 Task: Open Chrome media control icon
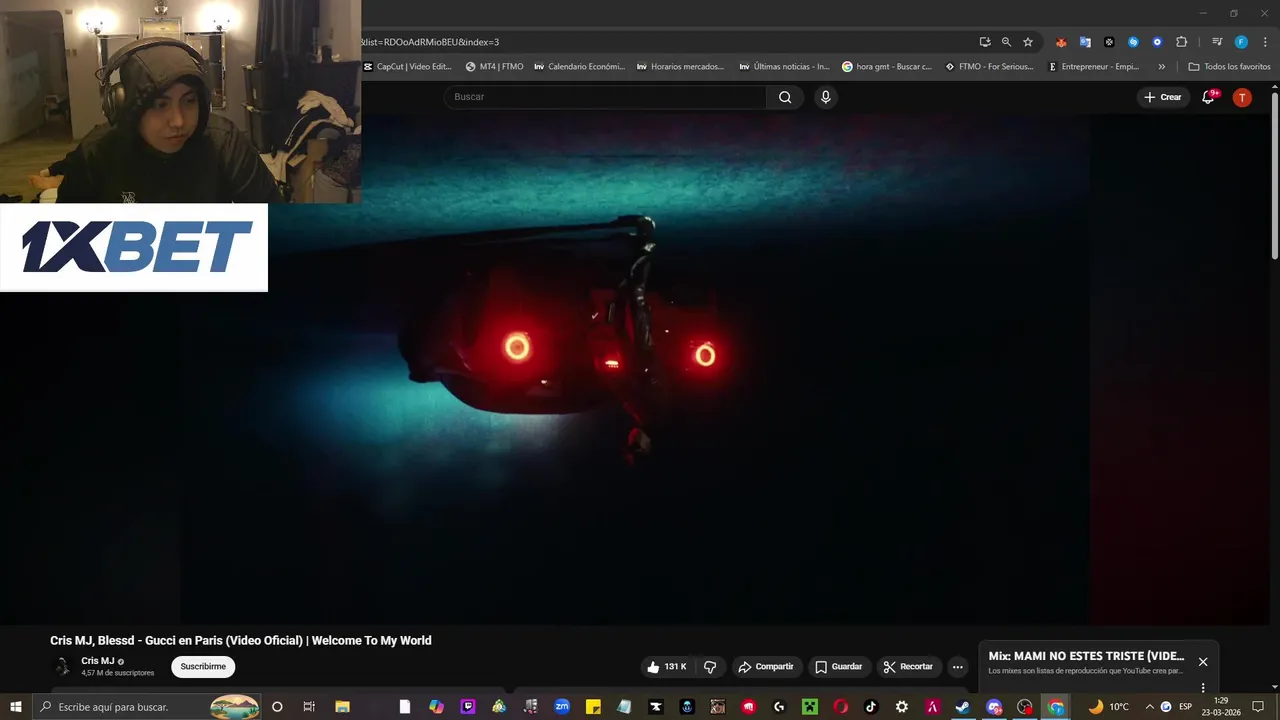coord(1217,42)
